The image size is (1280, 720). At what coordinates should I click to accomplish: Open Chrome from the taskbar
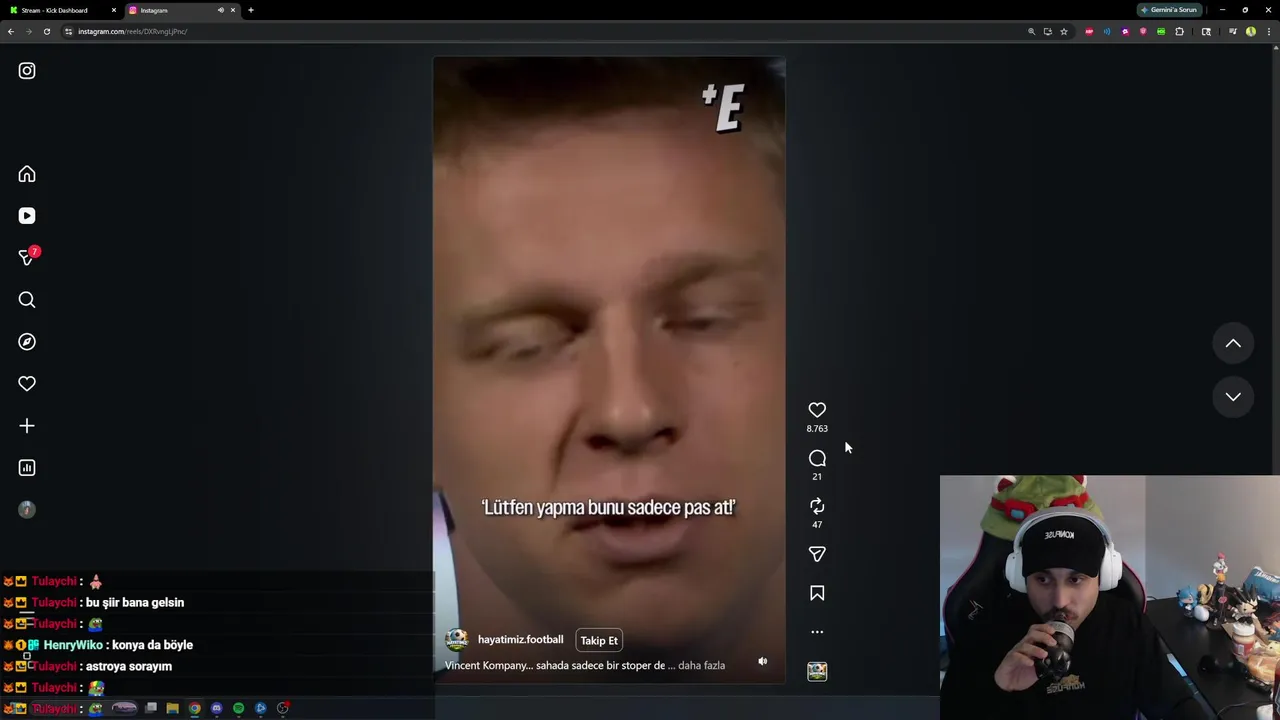click(195, 708)
